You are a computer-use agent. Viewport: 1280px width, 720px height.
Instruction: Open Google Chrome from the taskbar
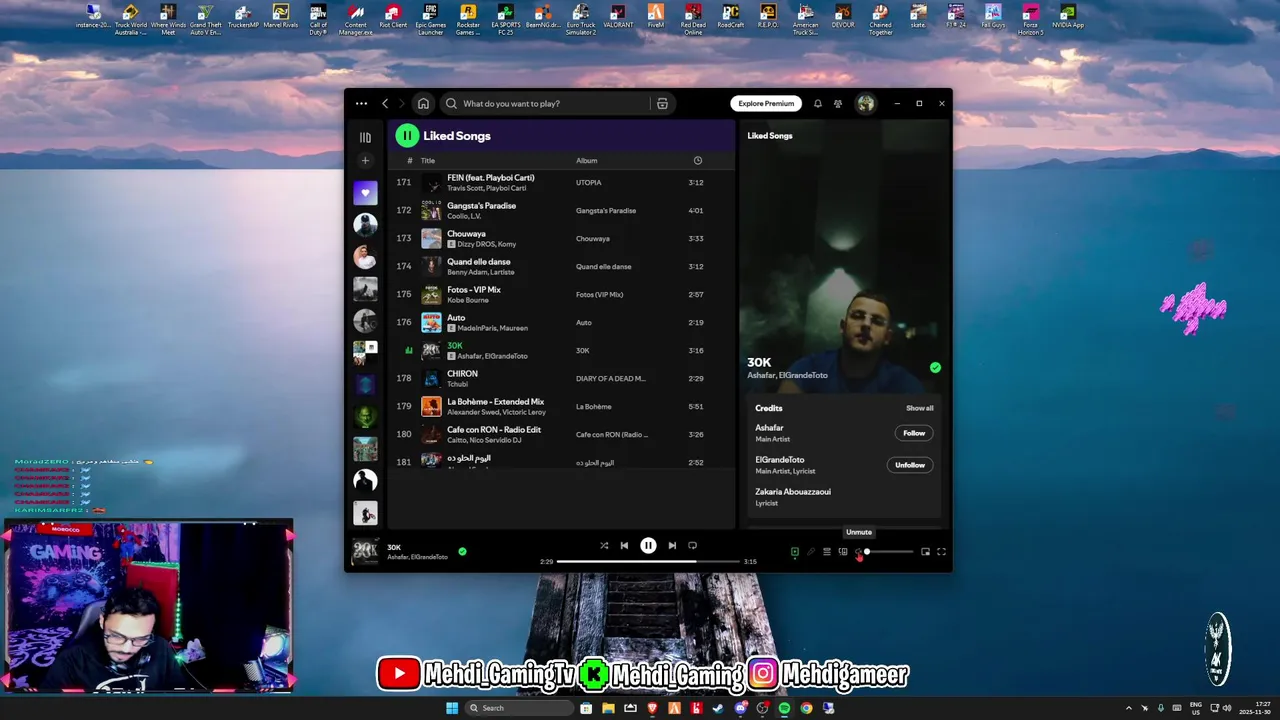(806, 708)
